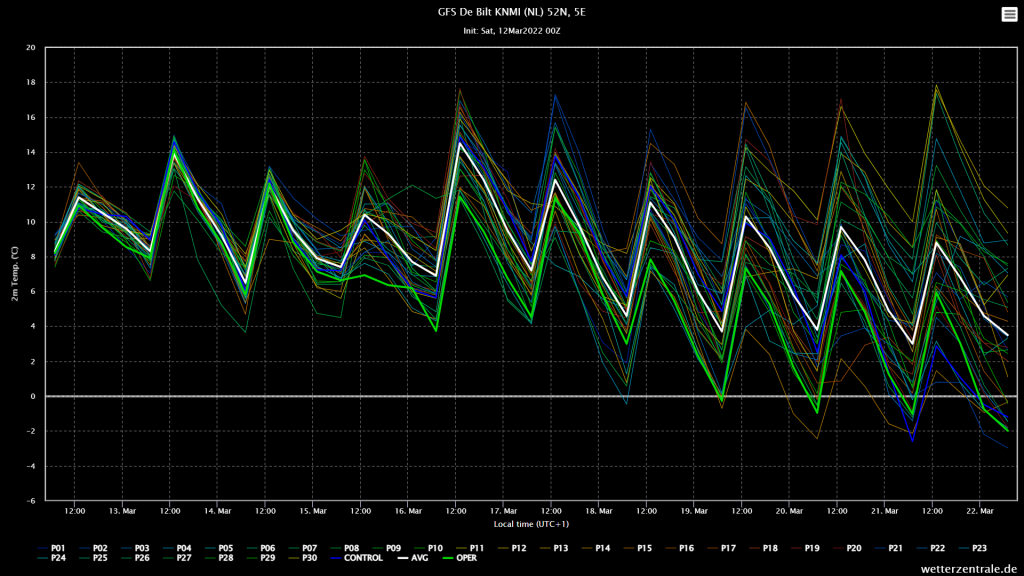
Task: Toggle legend entry P05
Action: coord(218,549)
